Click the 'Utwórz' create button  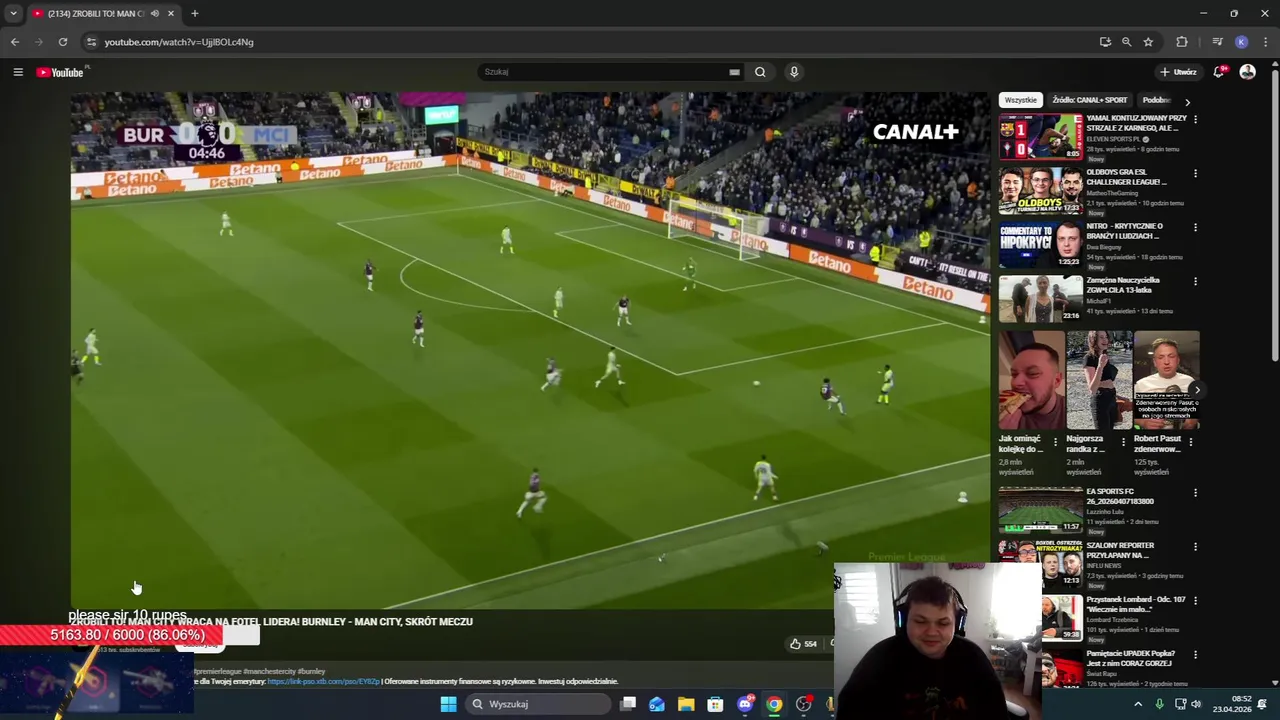pos(1178,72)
